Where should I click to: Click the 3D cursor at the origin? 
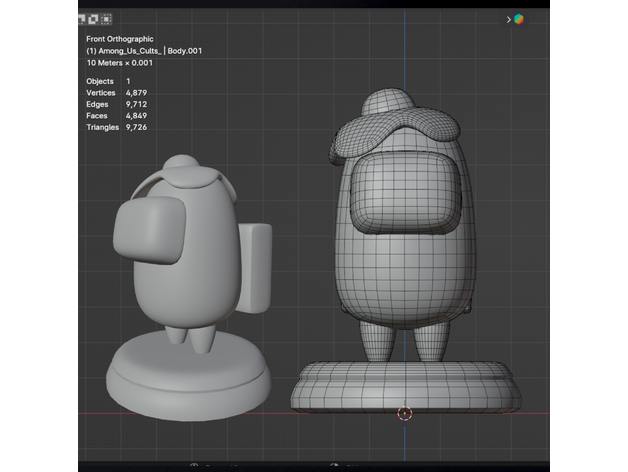click(x=404, y=412)
